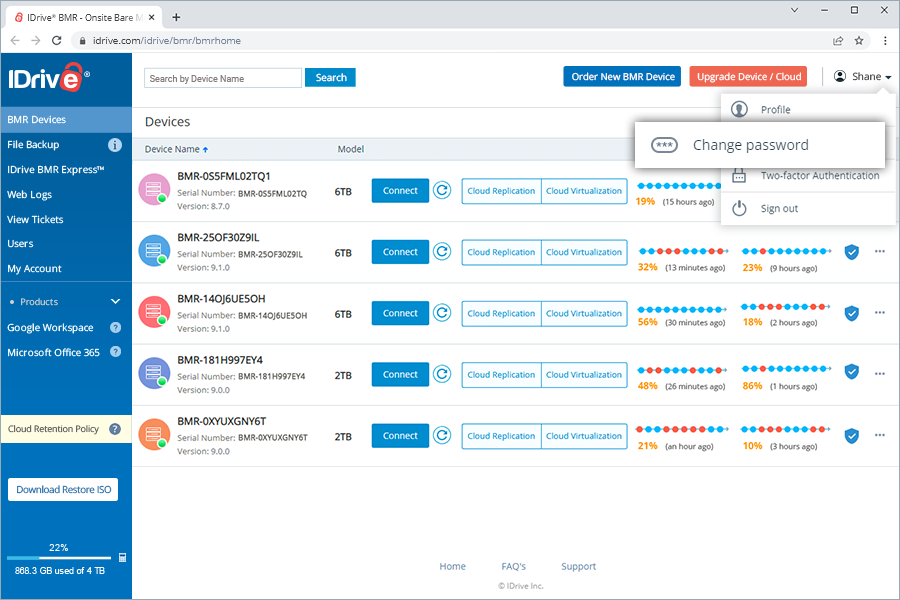
Task: Open Cloud Replication for BMR-25OF30Z9IL
Action: 501,252
